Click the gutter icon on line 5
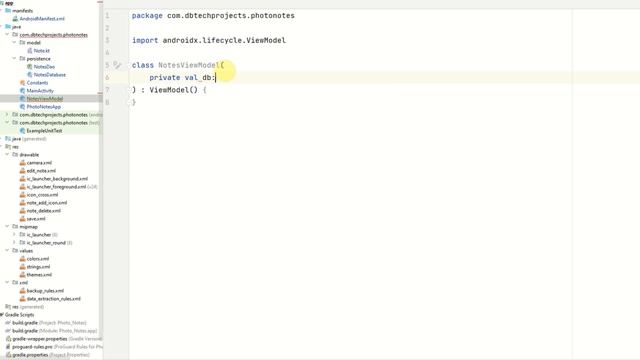This screenshot has width=640, height=360. coord(117,65)
